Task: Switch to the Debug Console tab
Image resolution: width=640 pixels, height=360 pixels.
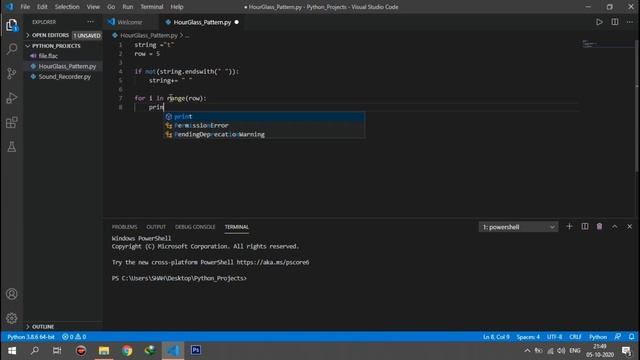Action: [195, 227]
